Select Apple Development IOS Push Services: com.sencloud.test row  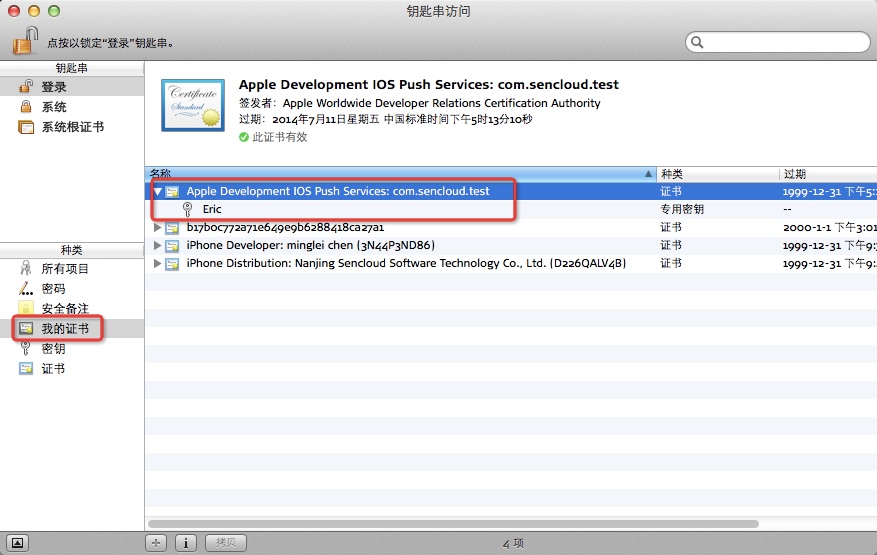pyautogui.click(x=511, y=191)
